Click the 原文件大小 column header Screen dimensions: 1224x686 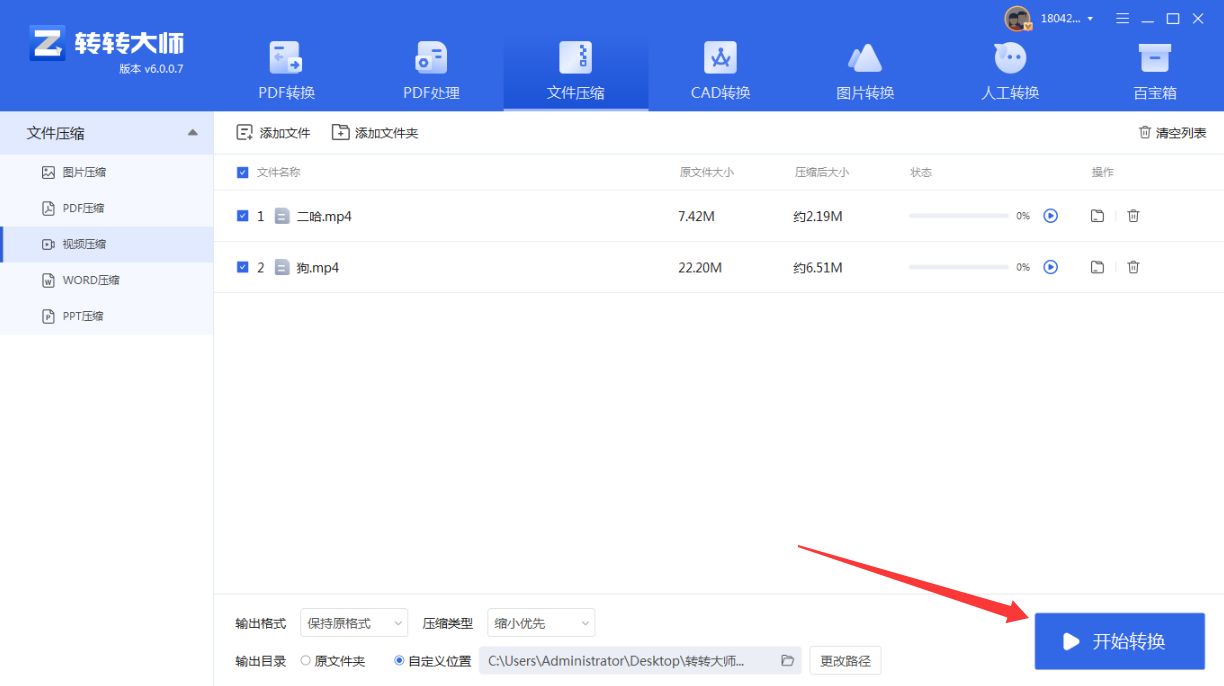[x=706, y=172]
